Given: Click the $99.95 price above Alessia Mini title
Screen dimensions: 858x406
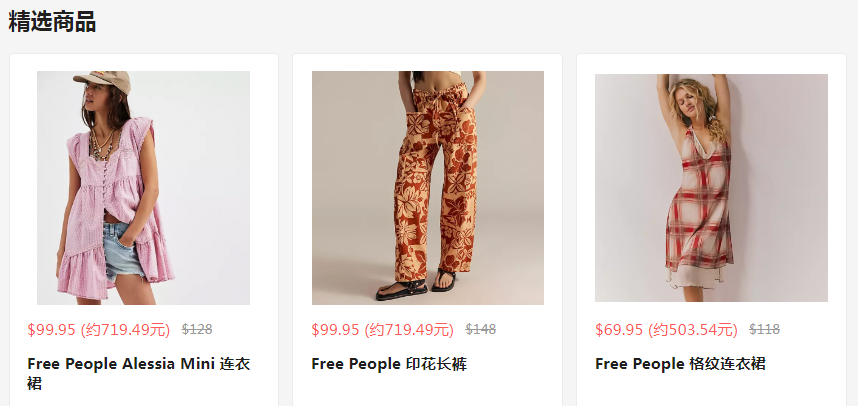Looking at the screenshot, I should pyautogui.click(x=51, y=330).
